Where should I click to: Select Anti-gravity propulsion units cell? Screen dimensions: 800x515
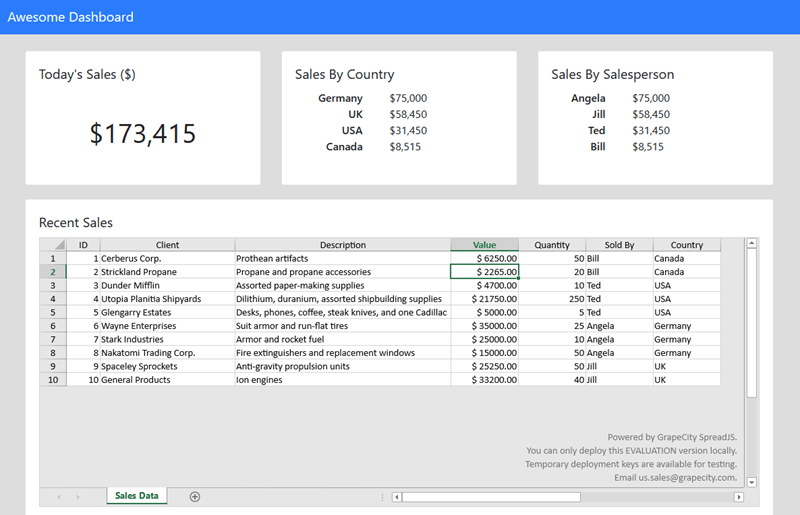click(x=342, y=366)
